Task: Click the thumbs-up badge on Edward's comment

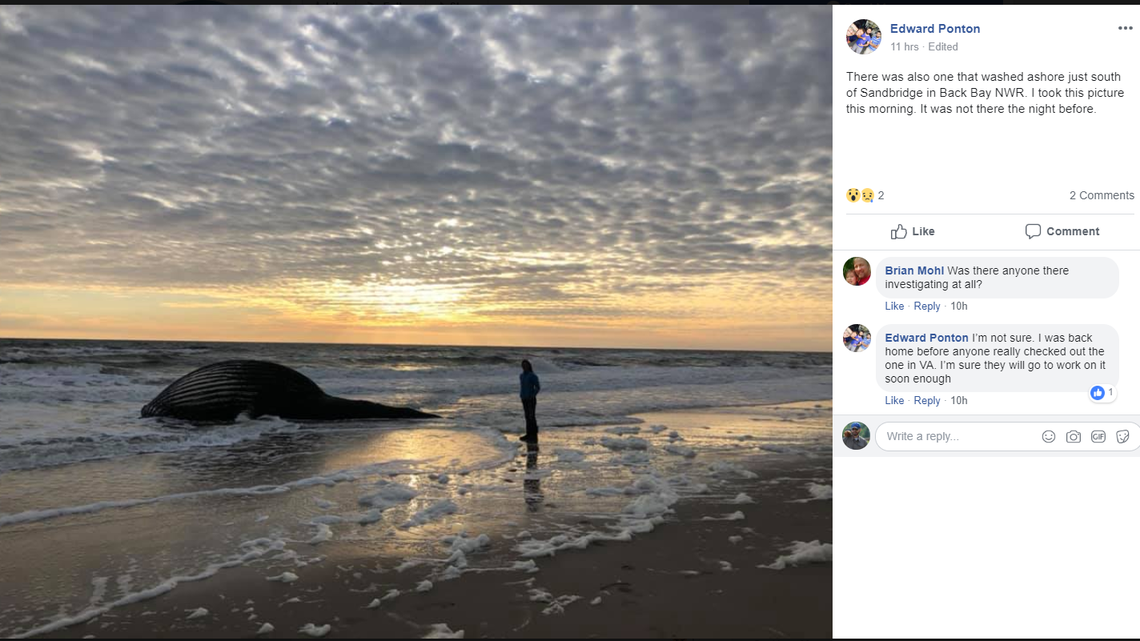Action: coord(1098,392)
